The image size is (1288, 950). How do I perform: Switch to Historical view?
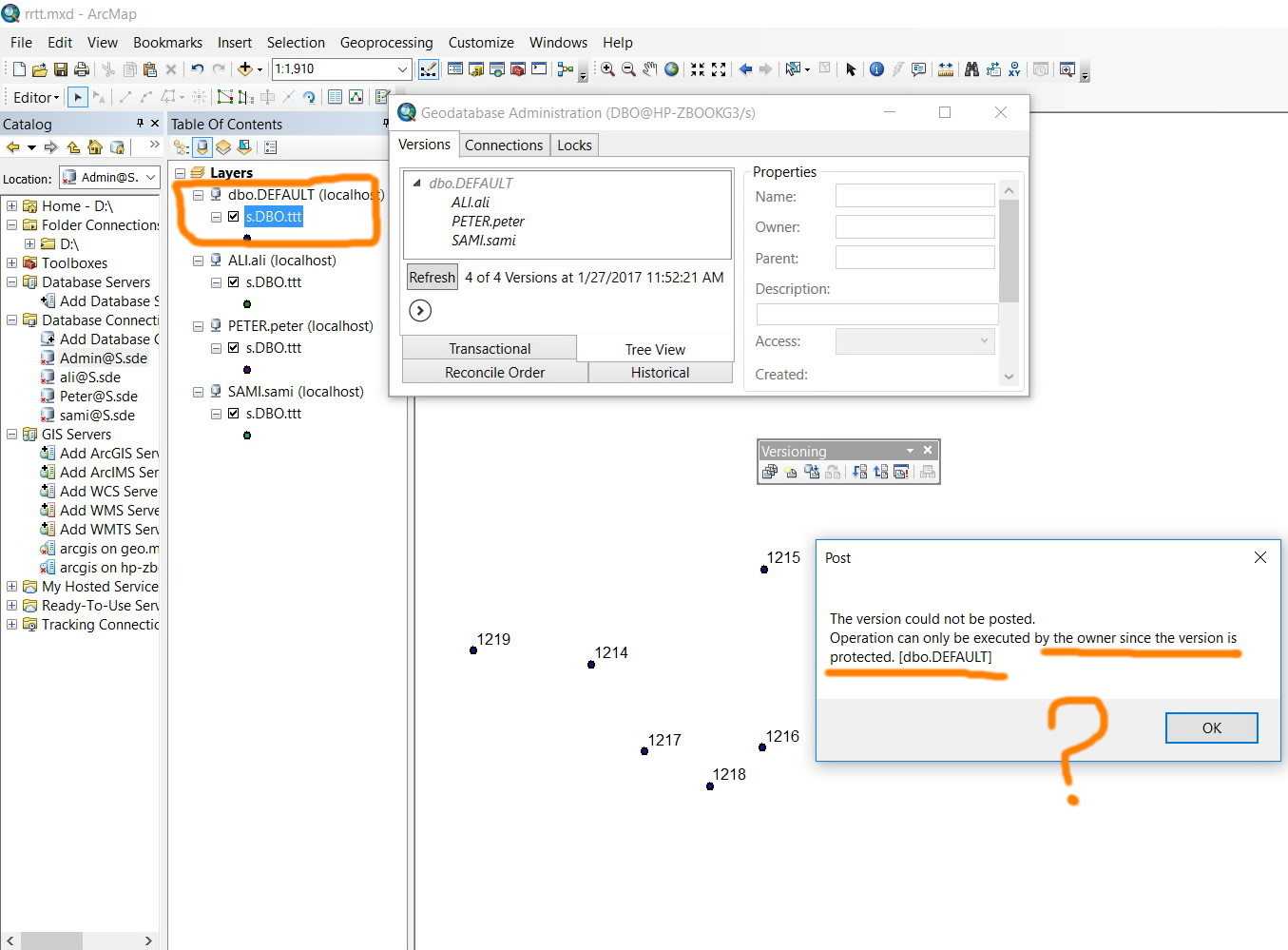click(x=661, y=373)
